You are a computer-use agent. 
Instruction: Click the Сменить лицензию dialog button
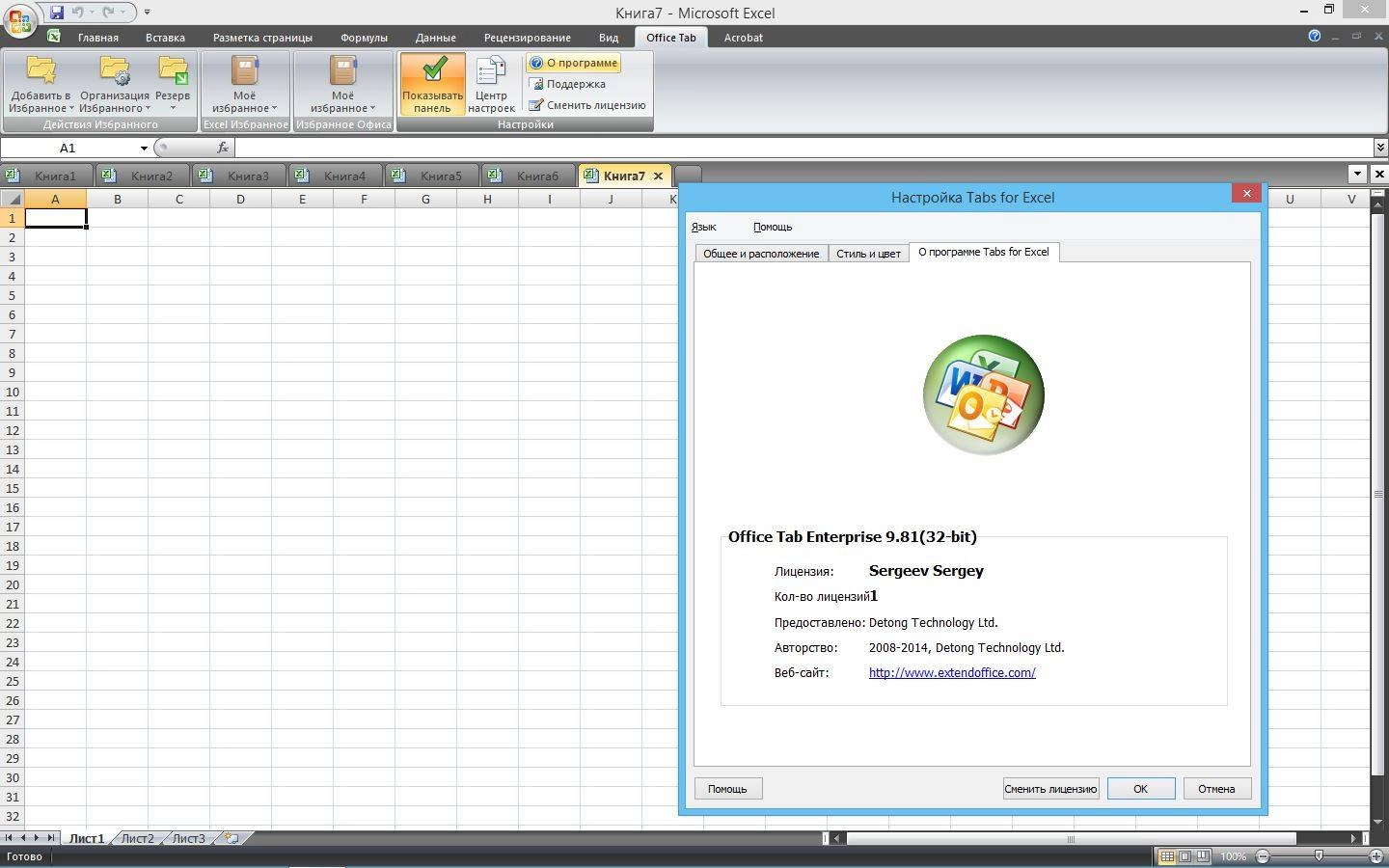[1050, 789]
